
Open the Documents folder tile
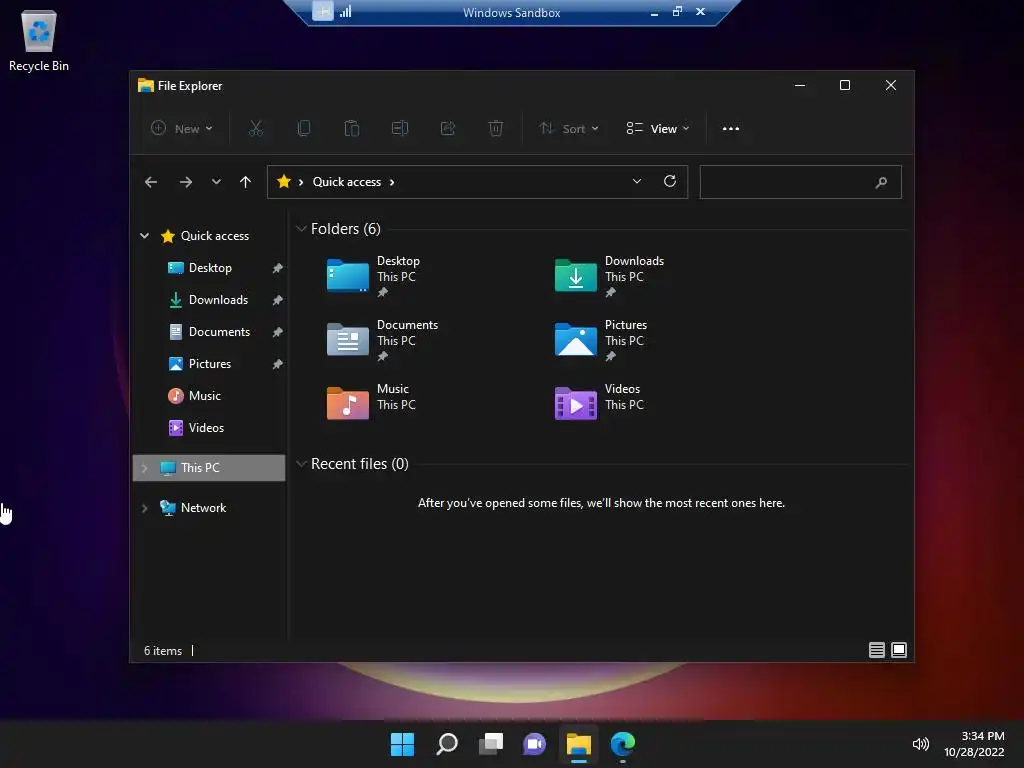coord(383,340)
